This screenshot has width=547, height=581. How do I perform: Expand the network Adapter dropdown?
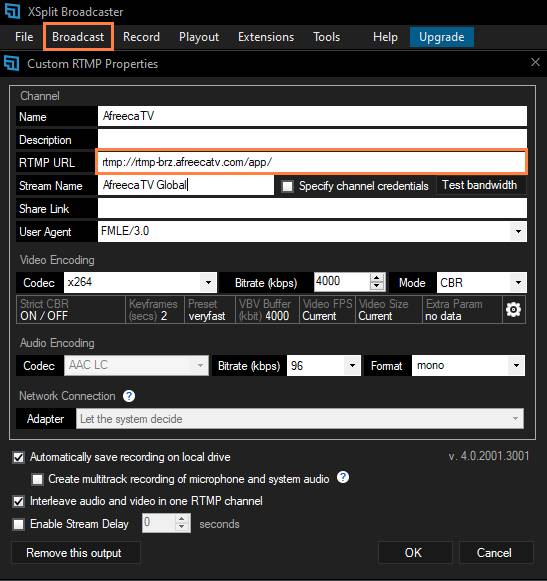pyautogui.click(x=515, y=419)
